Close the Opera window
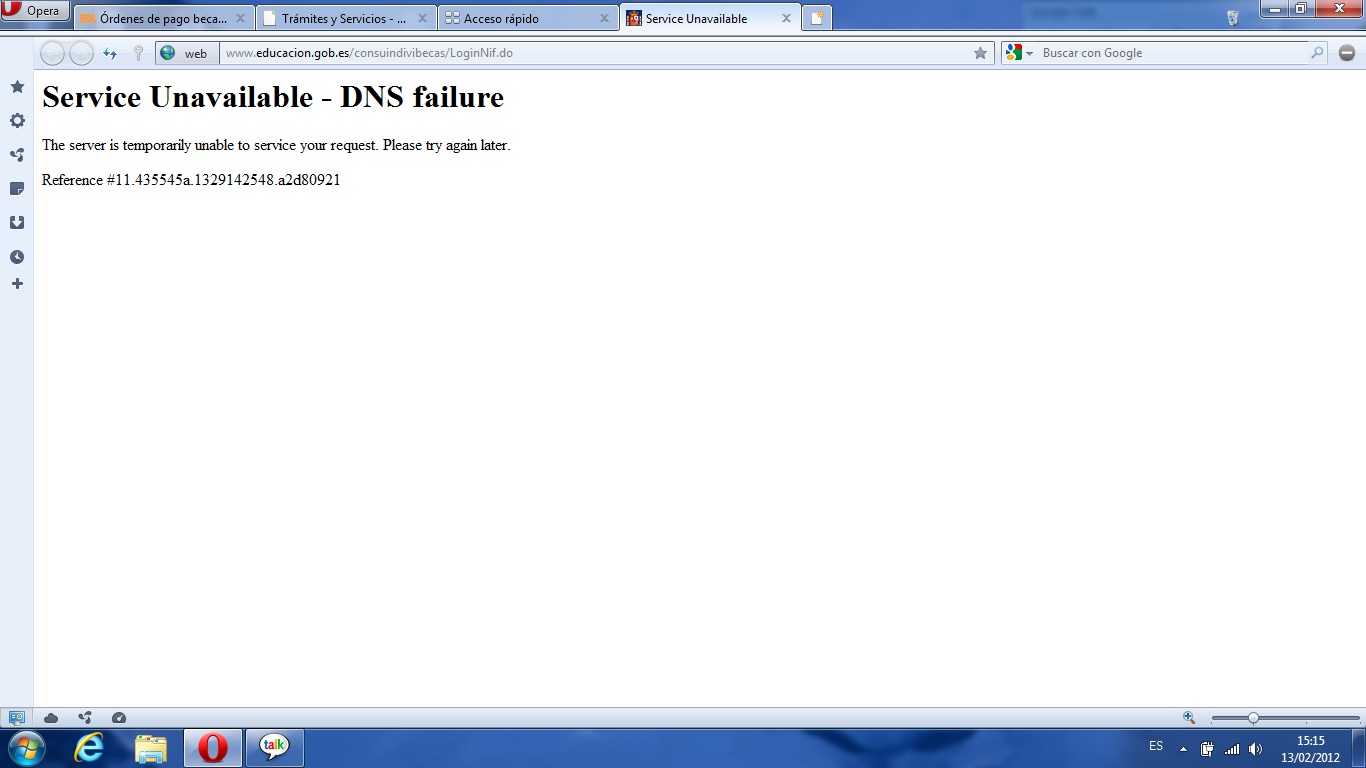1366x768 pixels. pyautogui.click(x=1338, y=8)
